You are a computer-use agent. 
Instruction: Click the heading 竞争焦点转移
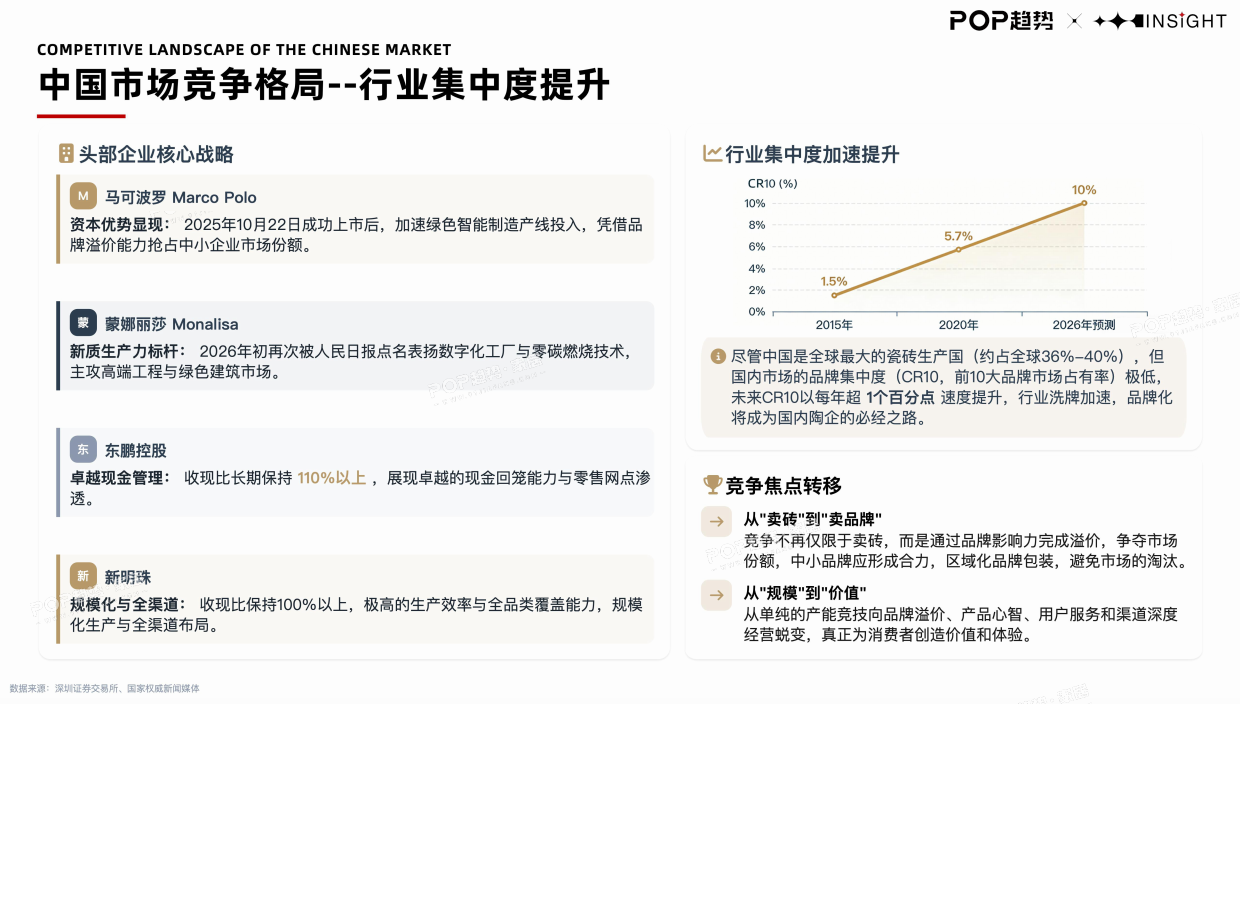[x=783, y=486]
